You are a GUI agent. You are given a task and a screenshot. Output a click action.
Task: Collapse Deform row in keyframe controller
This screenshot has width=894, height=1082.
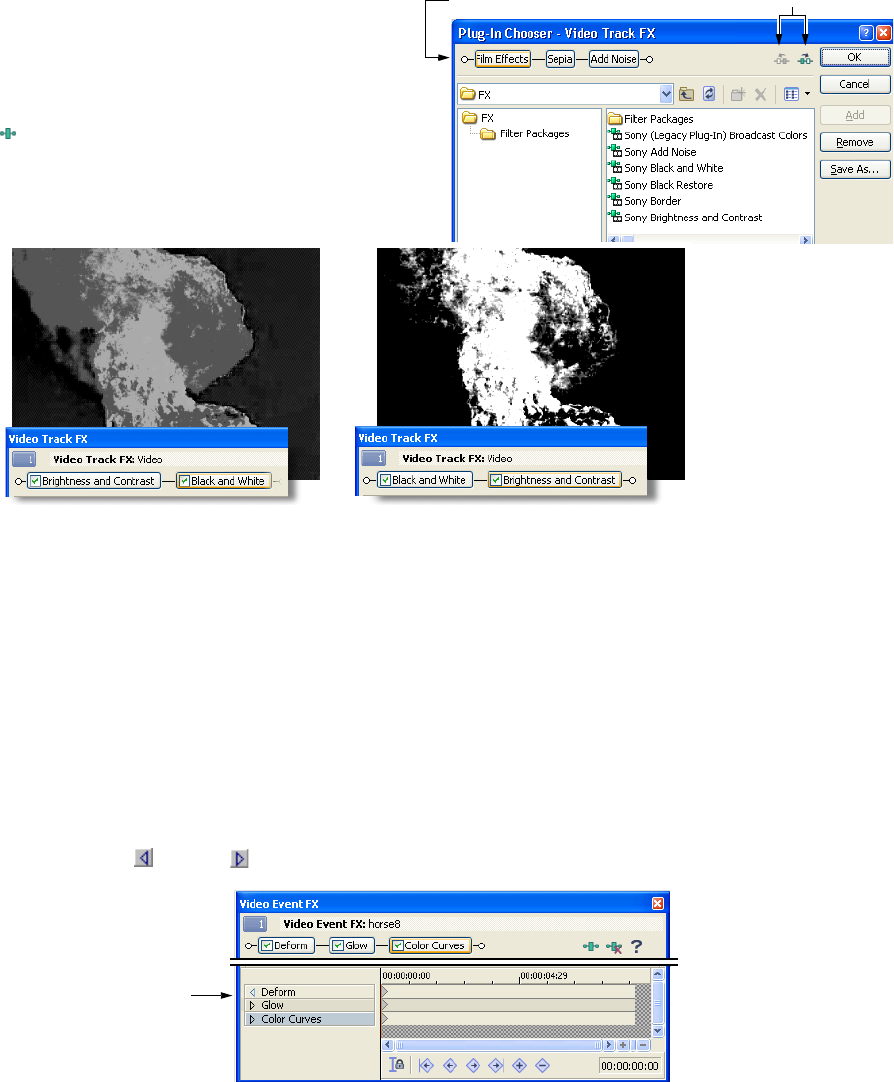click(x=252, y=992)
